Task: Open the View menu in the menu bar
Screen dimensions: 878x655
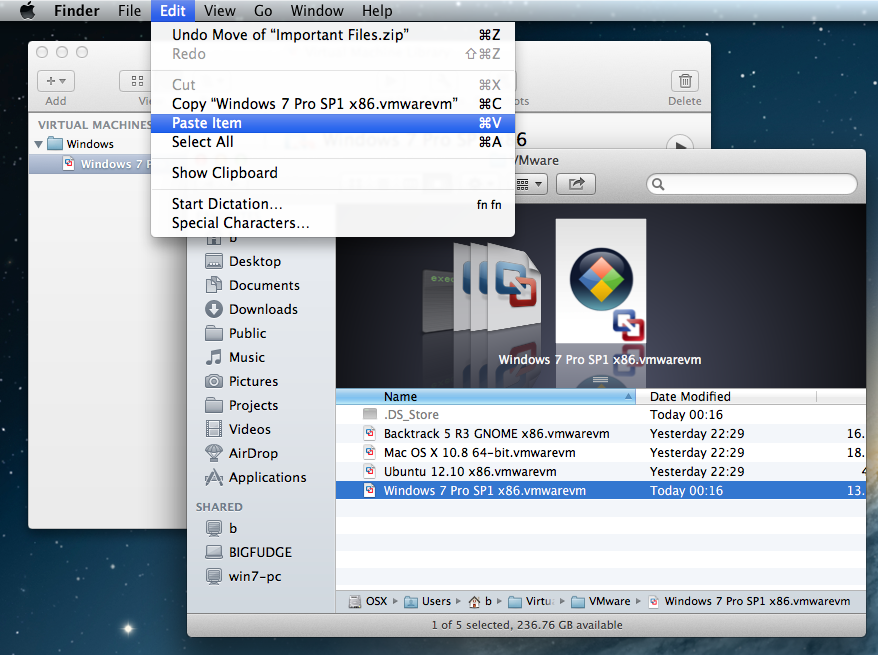Action: point(219,11)
